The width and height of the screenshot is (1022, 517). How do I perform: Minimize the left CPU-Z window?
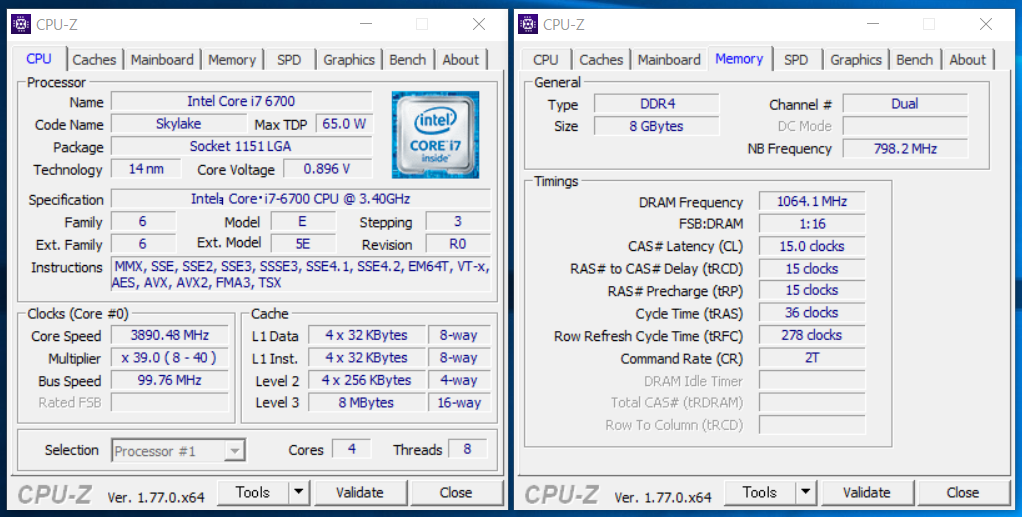pos(366,24)
